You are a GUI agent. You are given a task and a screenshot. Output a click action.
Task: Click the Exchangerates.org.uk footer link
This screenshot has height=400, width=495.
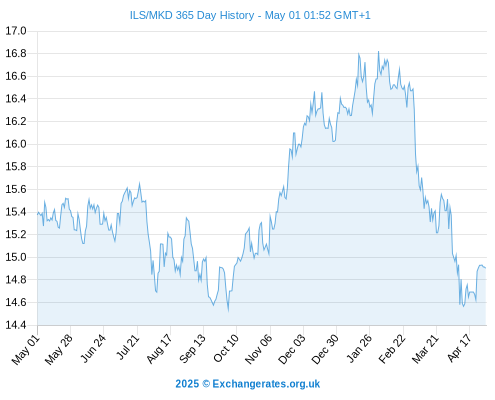coord(266,384)
